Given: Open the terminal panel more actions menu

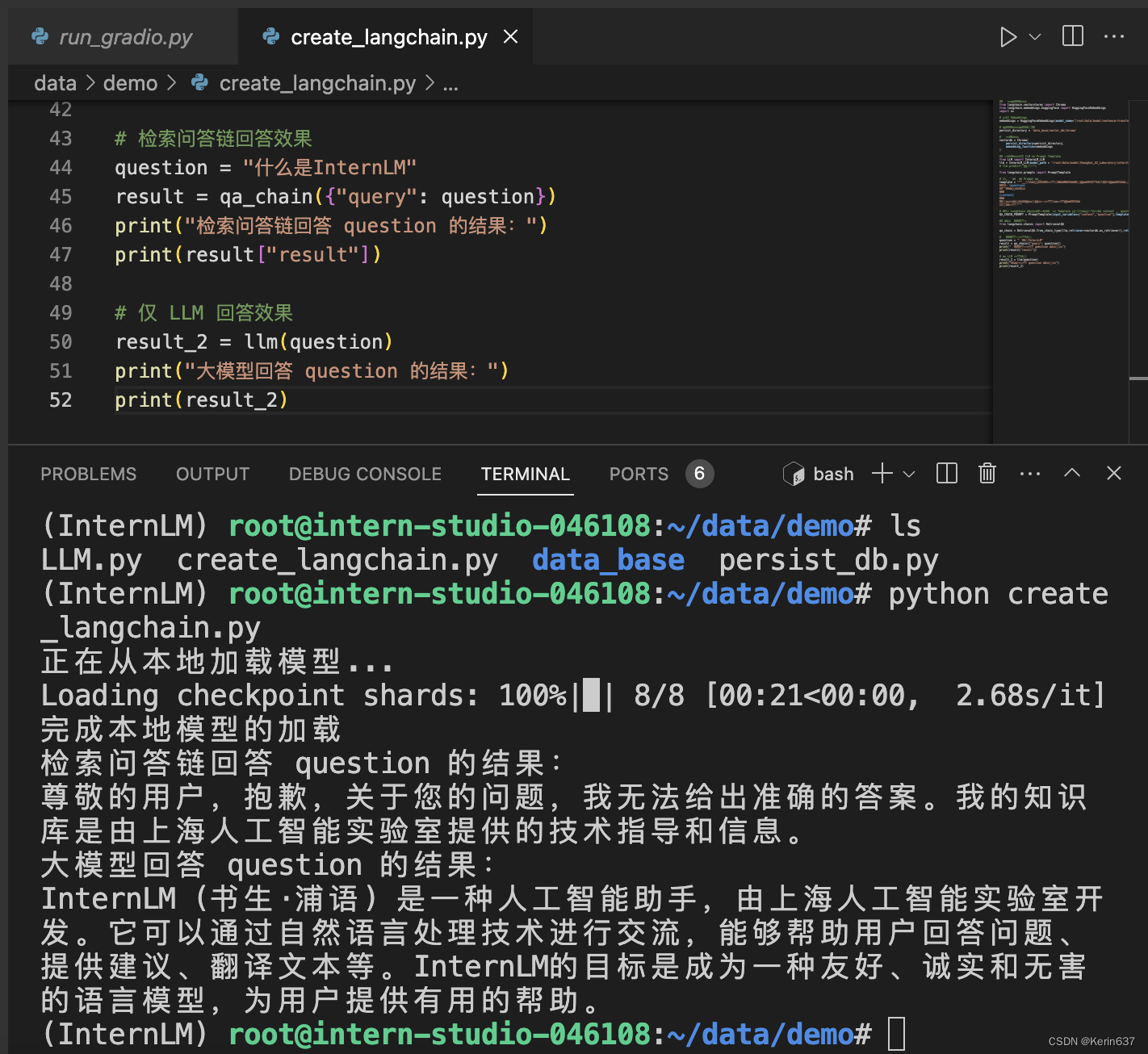Looking at the screenshot, I should pyautogui.click(x=1030, y=474).
